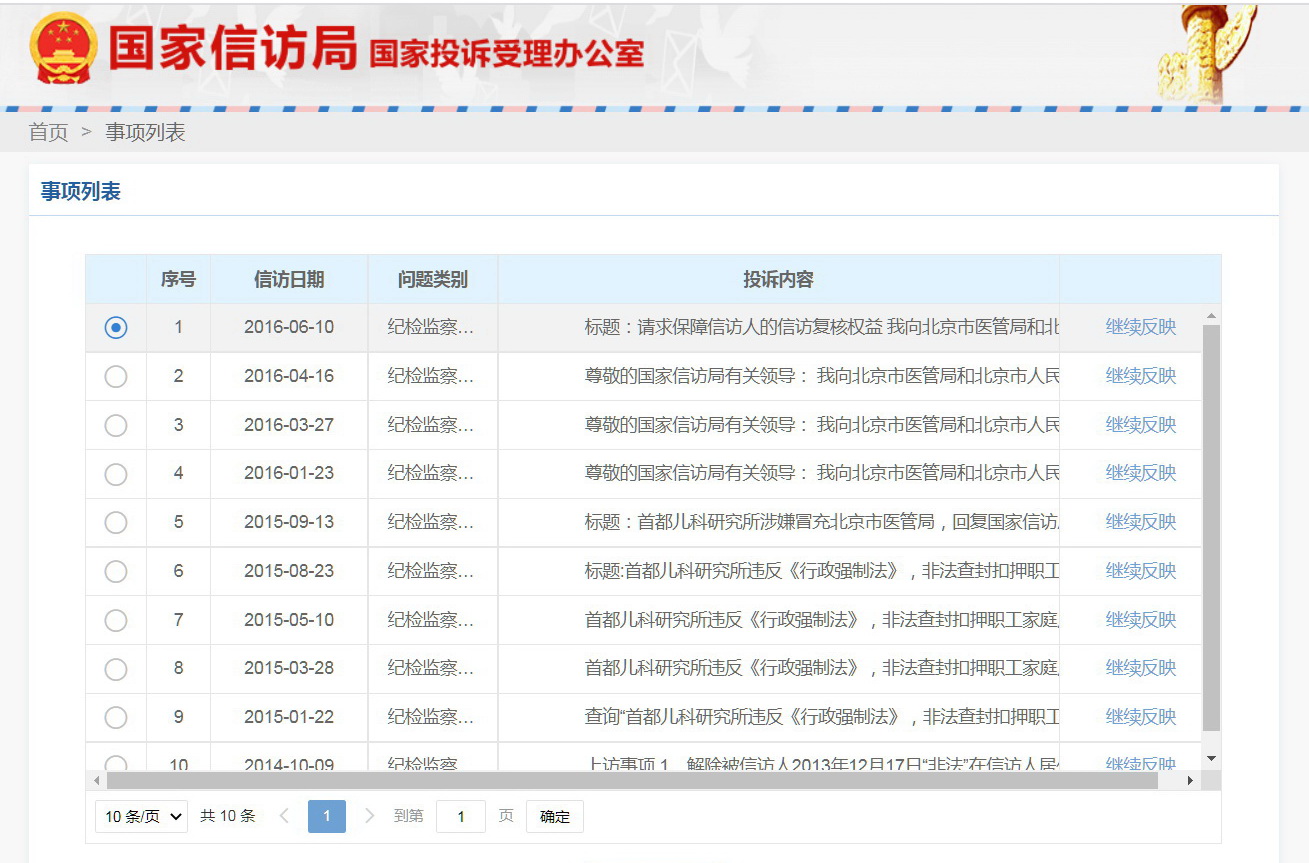Click 继续反映 for 2015-03-28 row
1309x863 pixels.
click(x=1141, y=668)
